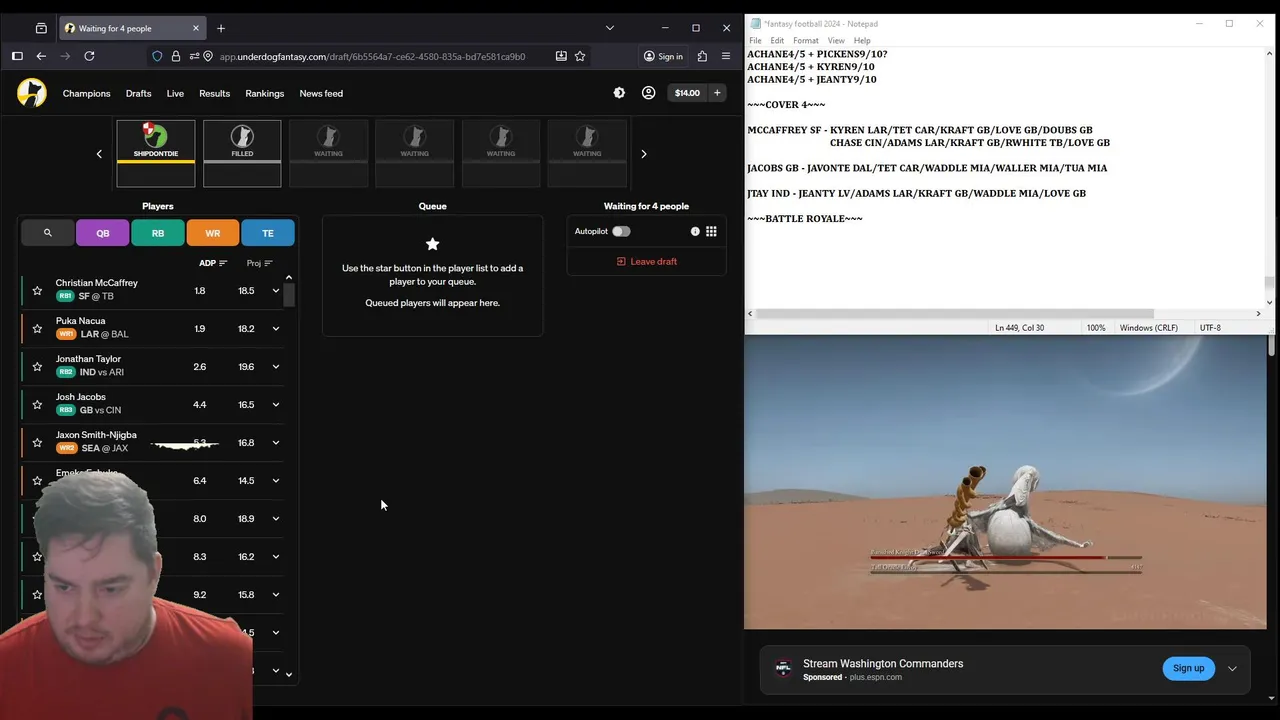Open the Drafts nav item
The image size is (1280, 720).
[x=139, y=93]
